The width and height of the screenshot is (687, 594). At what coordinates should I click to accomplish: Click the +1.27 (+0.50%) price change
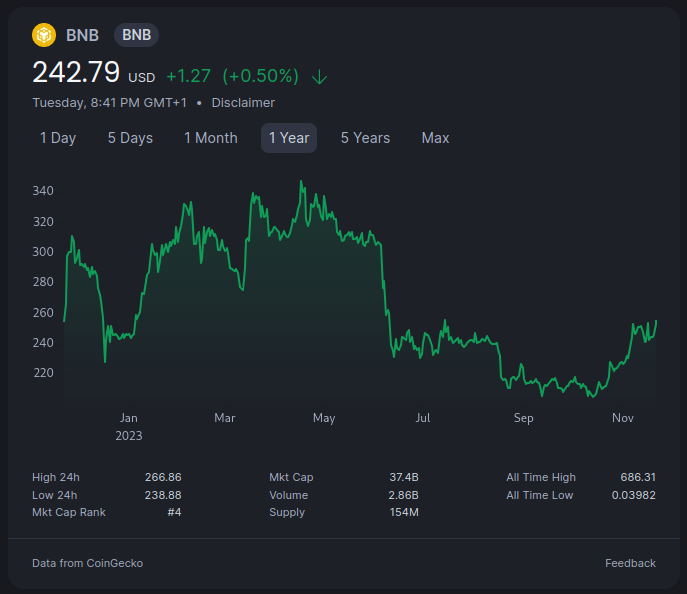[232, 76]
